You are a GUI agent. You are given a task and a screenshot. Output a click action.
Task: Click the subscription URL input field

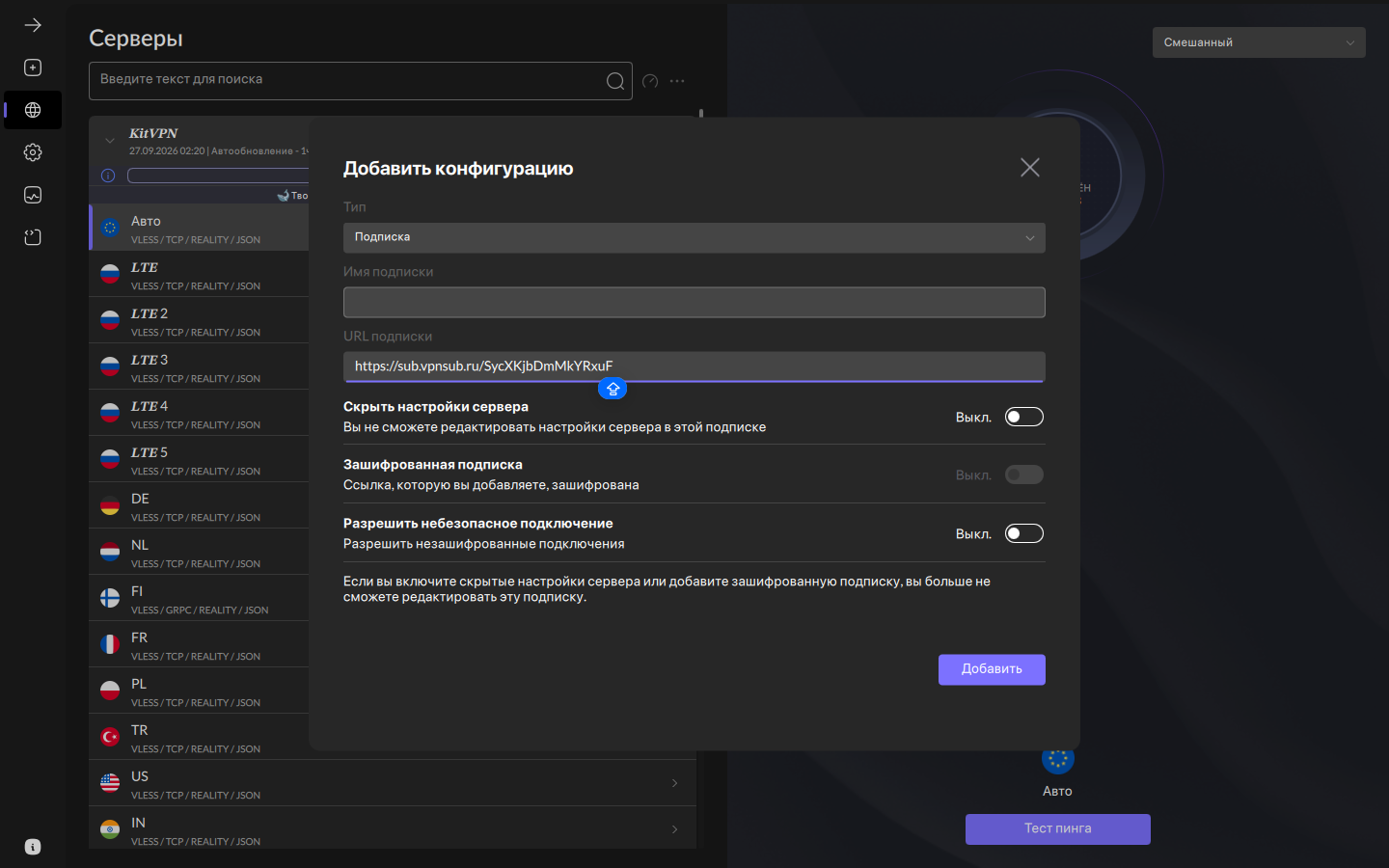694,366
